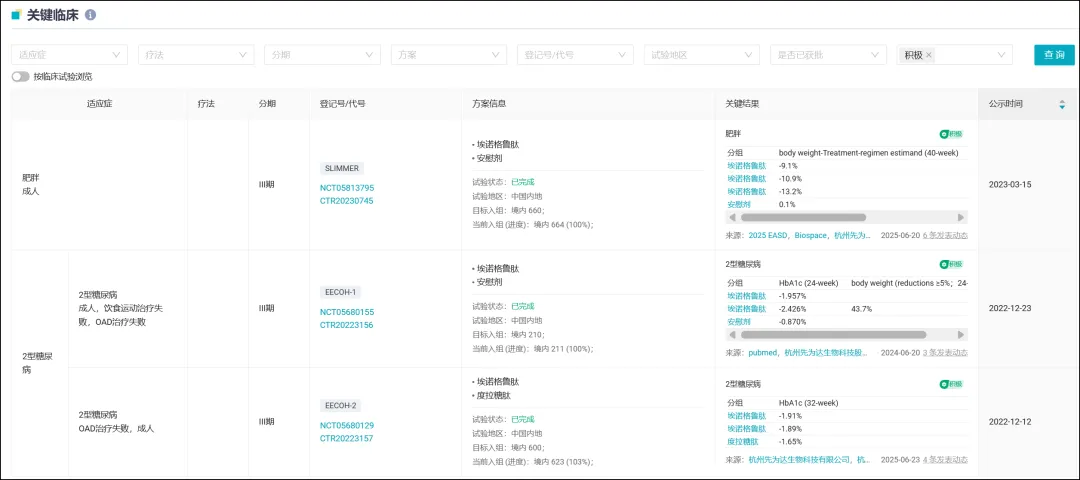
Task: Click 积极 badge on the EECOH-1 result
Action: coord(951,265)
